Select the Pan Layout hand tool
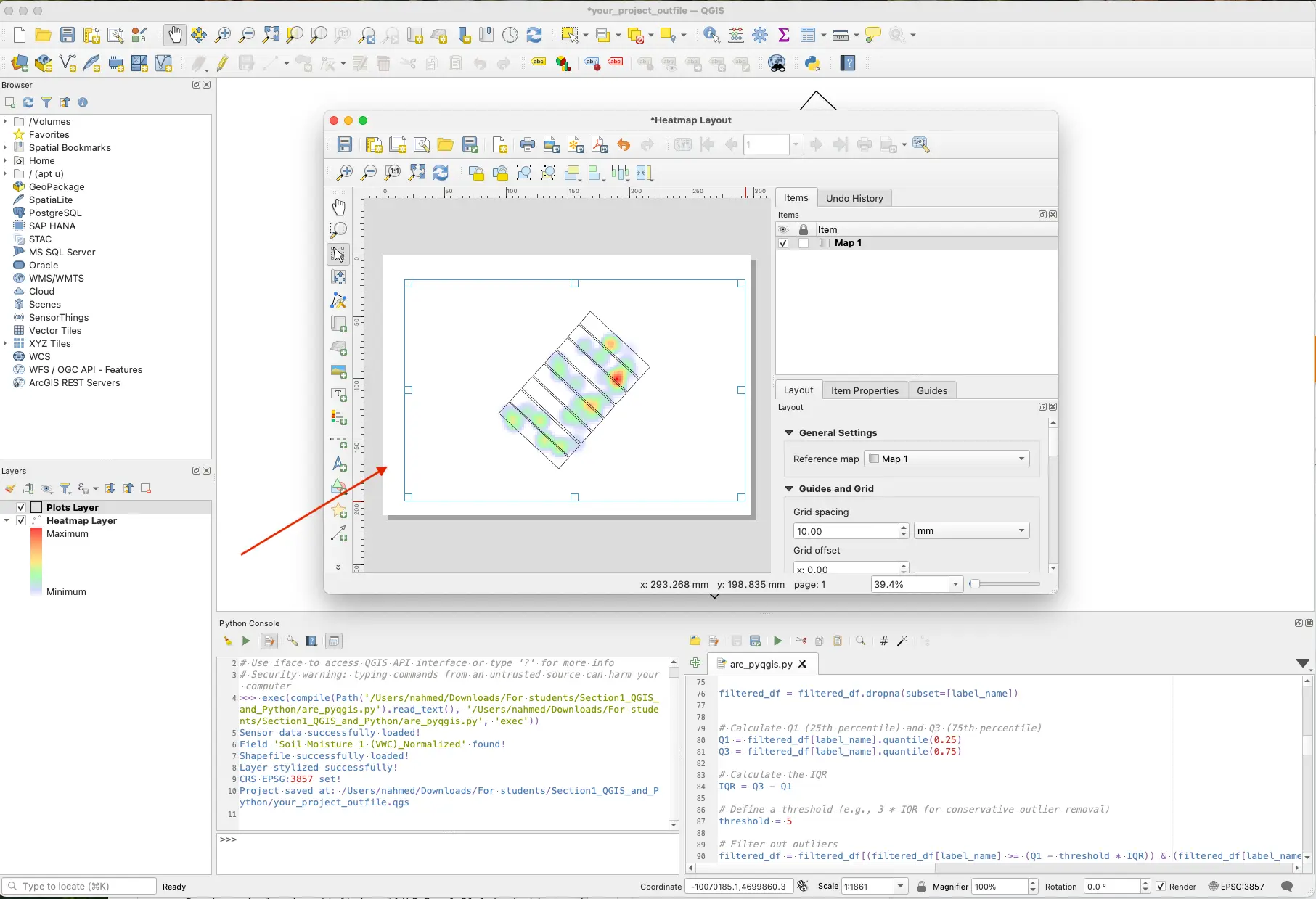The height and width of the screenshot is (899, 1316). [x=338, y=208]
